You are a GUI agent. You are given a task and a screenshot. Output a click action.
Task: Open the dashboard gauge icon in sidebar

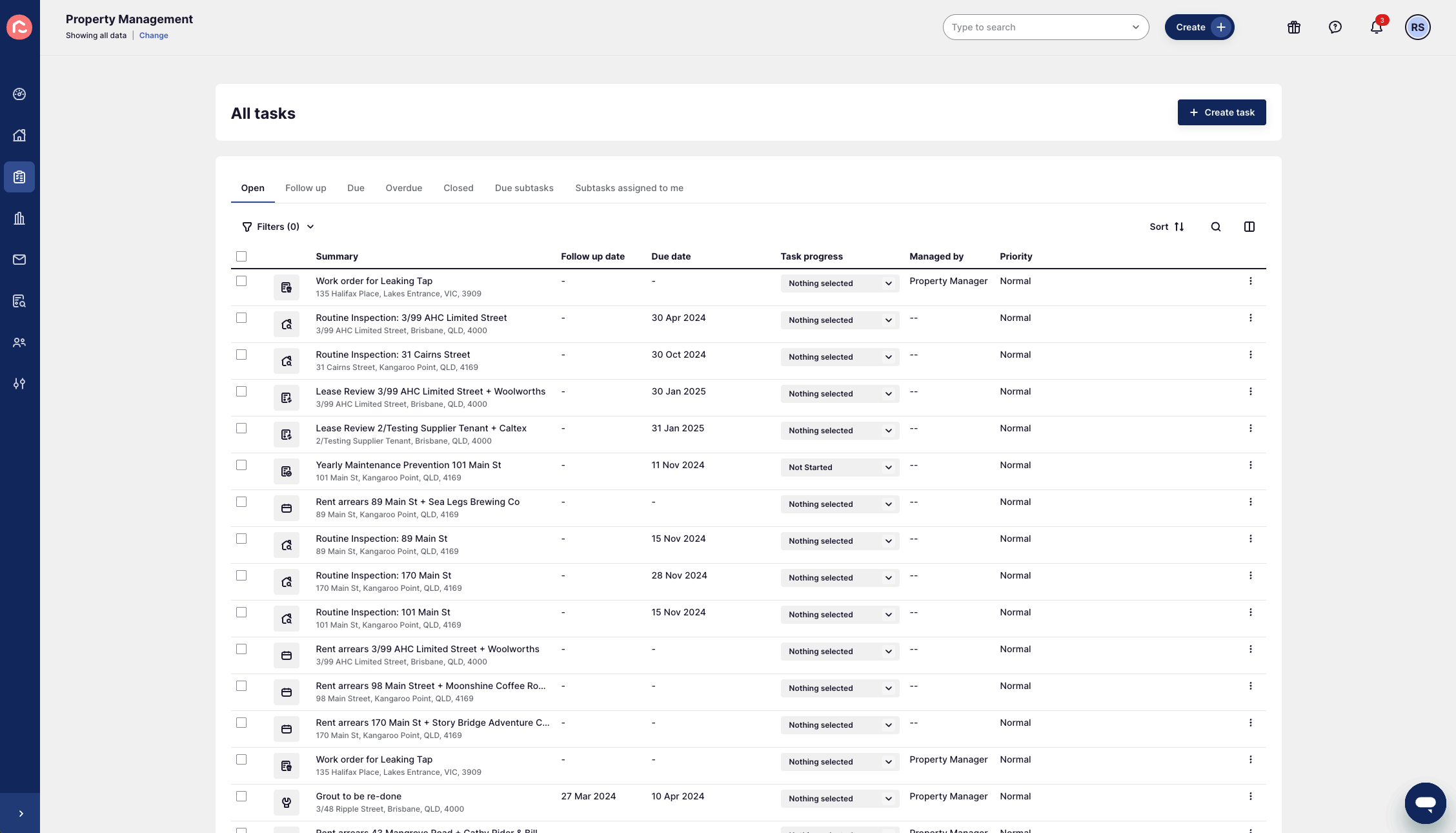(x=19, y=94)
